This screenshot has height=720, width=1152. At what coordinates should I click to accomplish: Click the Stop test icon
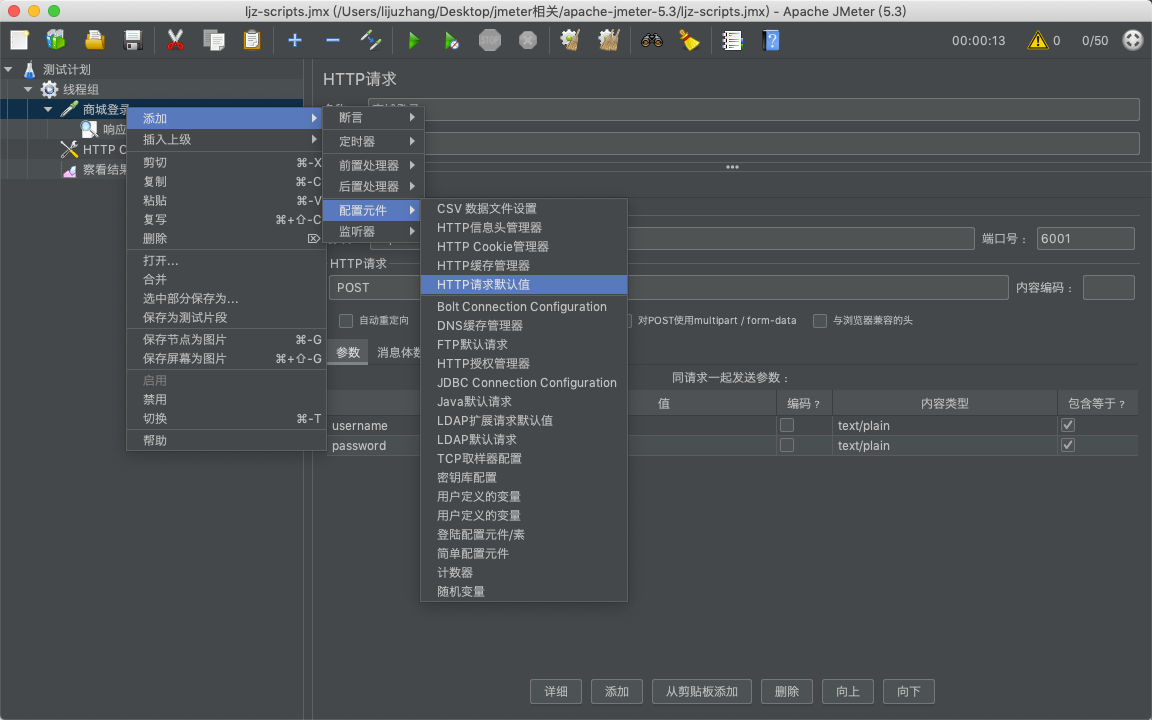[x=490, y=40]
